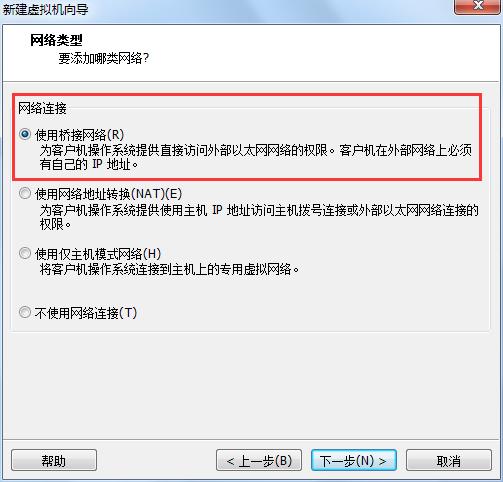Click the bridged network description mentioning 有自己的 IP 地址

[x=256, y=157]
